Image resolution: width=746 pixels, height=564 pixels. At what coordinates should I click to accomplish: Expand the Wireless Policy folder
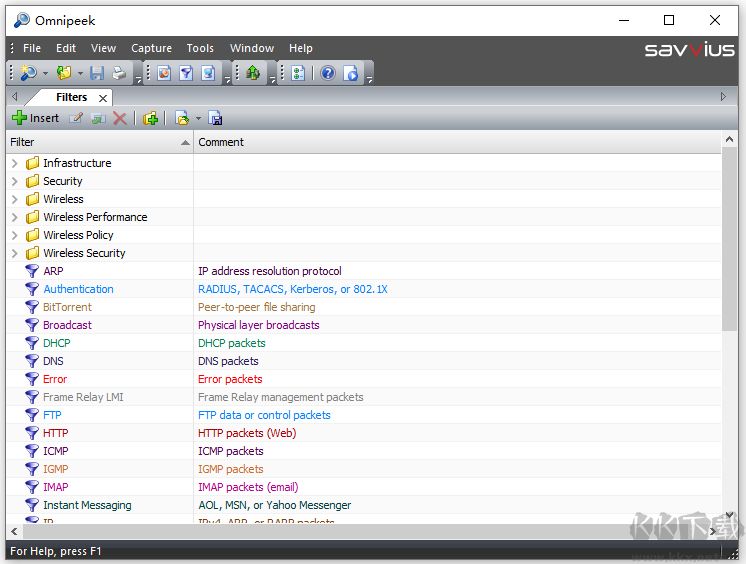[x=15, y=235]
